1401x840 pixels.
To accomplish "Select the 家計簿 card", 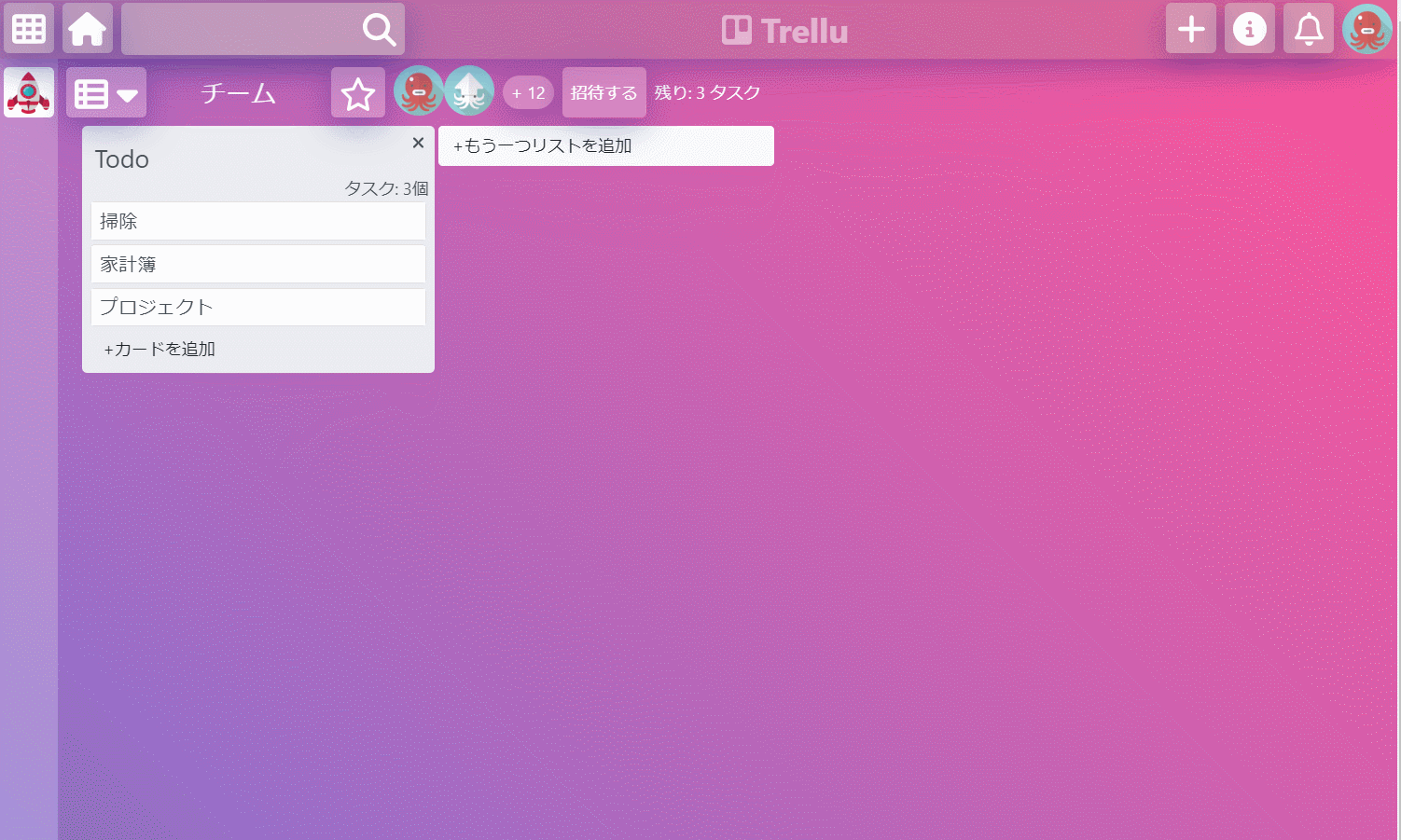I will [x=258, y=264].
